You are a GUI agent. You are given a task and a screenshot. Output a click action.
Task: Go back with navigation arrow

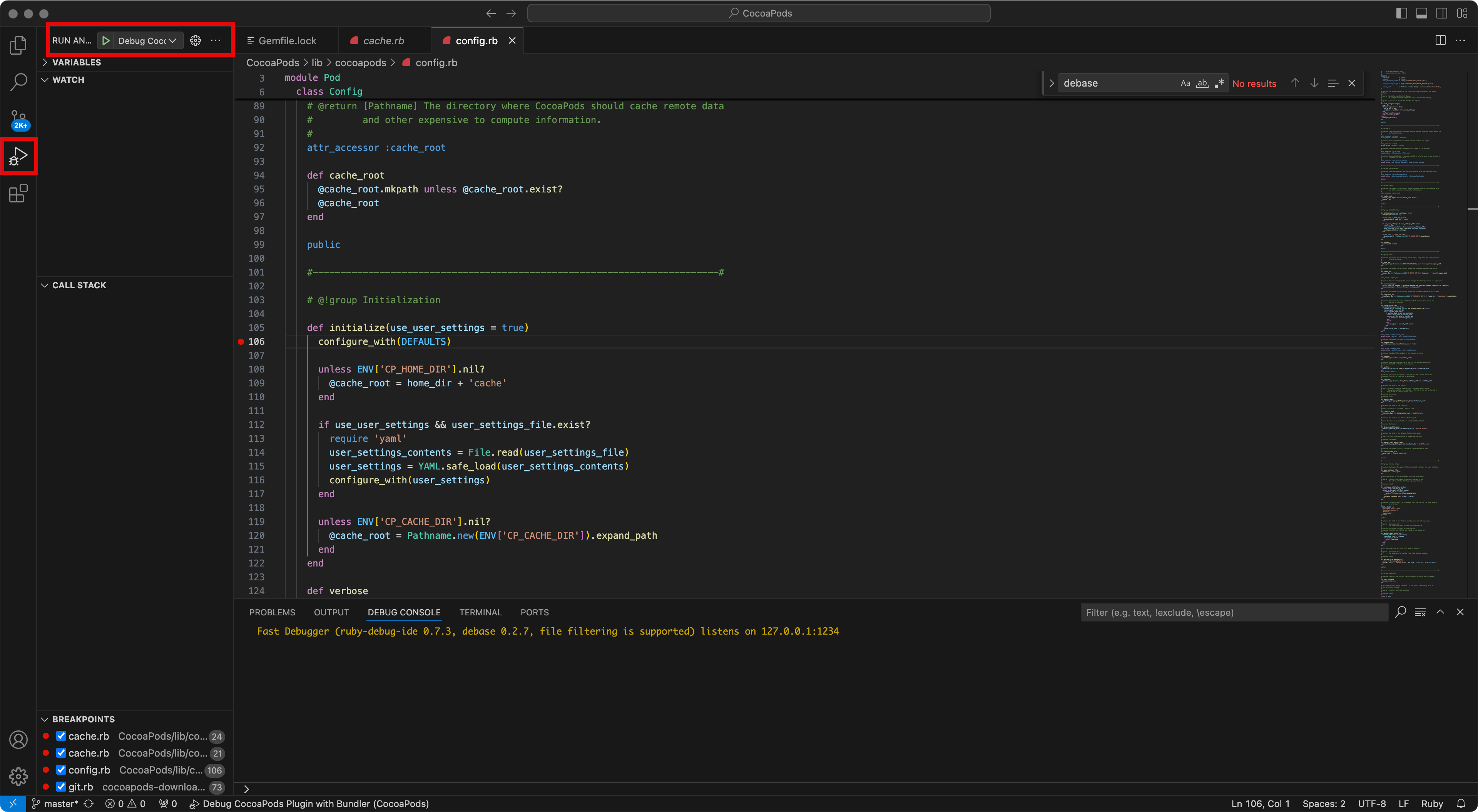point(491,13)
